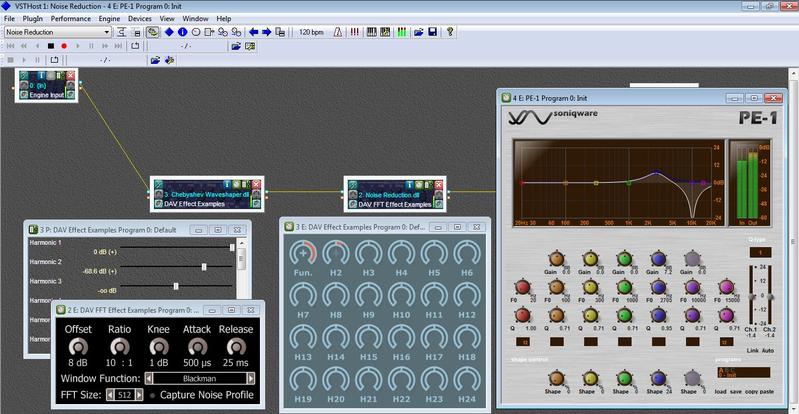Viewport: 799px width, 414px height.
Task: Toggle the Link option in PE-1
Action: (x=753, y=350)
